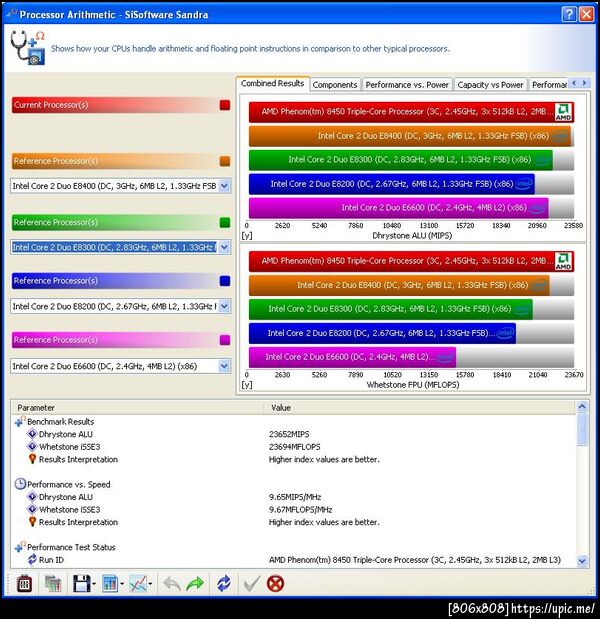This screenshot has width=600, height=619.
Task: Open the save icon dropdown arrow
Action: [94, 584]
